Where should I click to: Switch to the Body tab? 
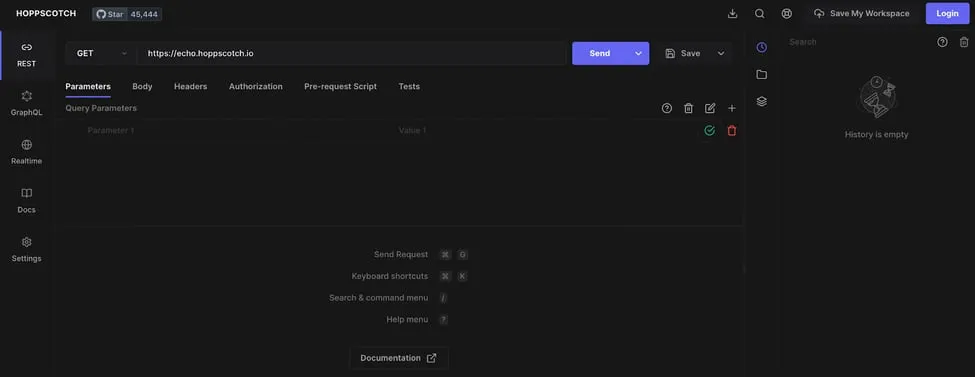142,86
